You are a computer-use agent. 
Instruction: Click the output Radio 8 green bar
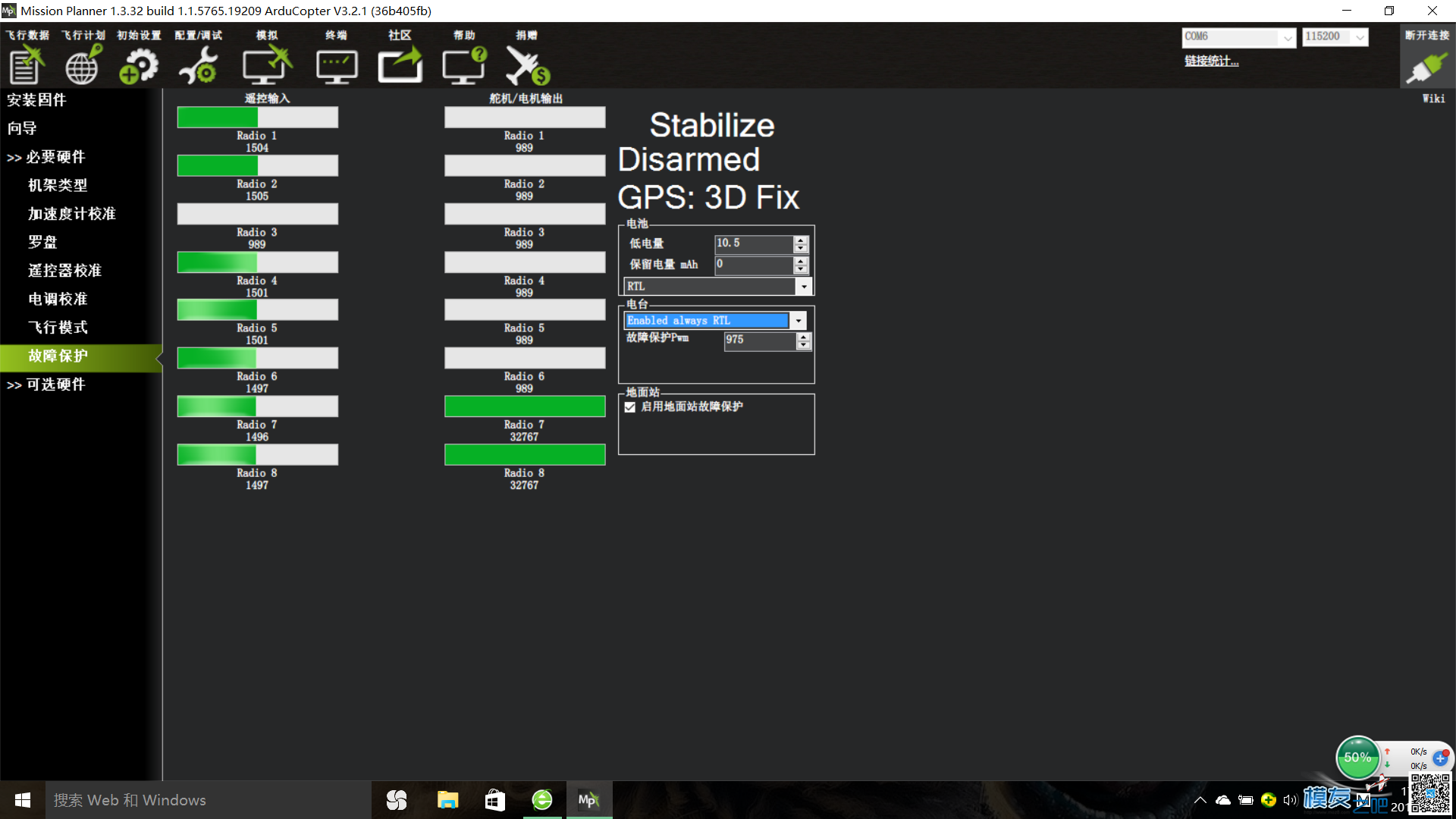525,454
